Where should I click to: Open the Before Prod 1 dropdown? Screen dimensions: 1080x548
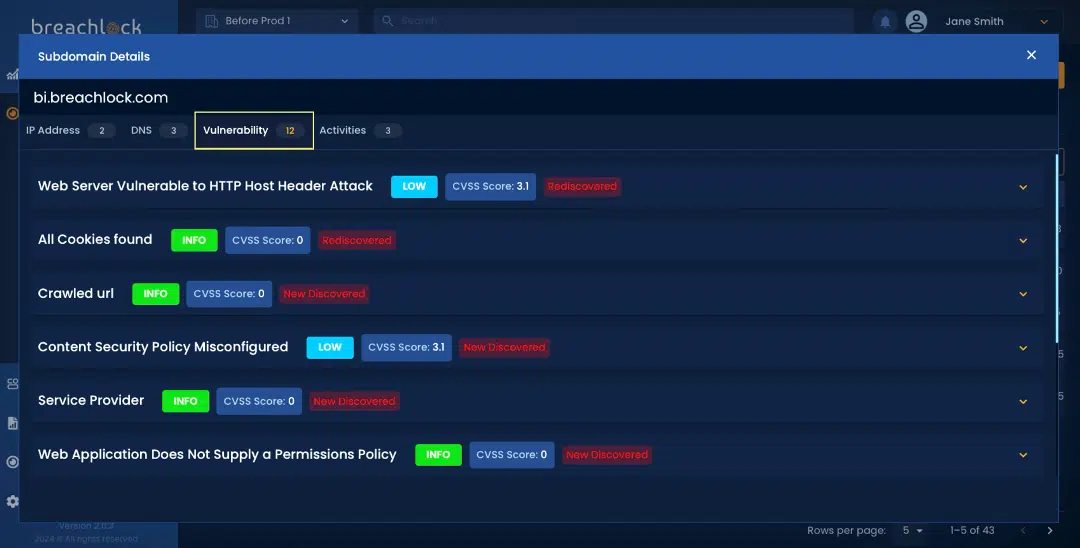tap(277, 21)
